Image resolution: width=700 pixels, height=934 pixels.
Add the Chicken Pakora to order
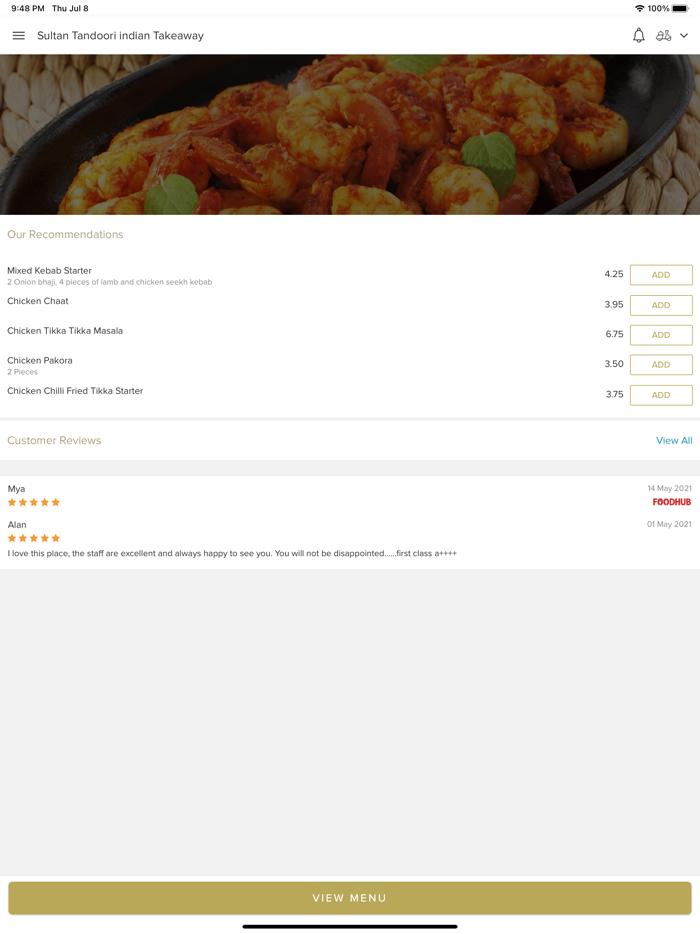click(x=660, y=364)
